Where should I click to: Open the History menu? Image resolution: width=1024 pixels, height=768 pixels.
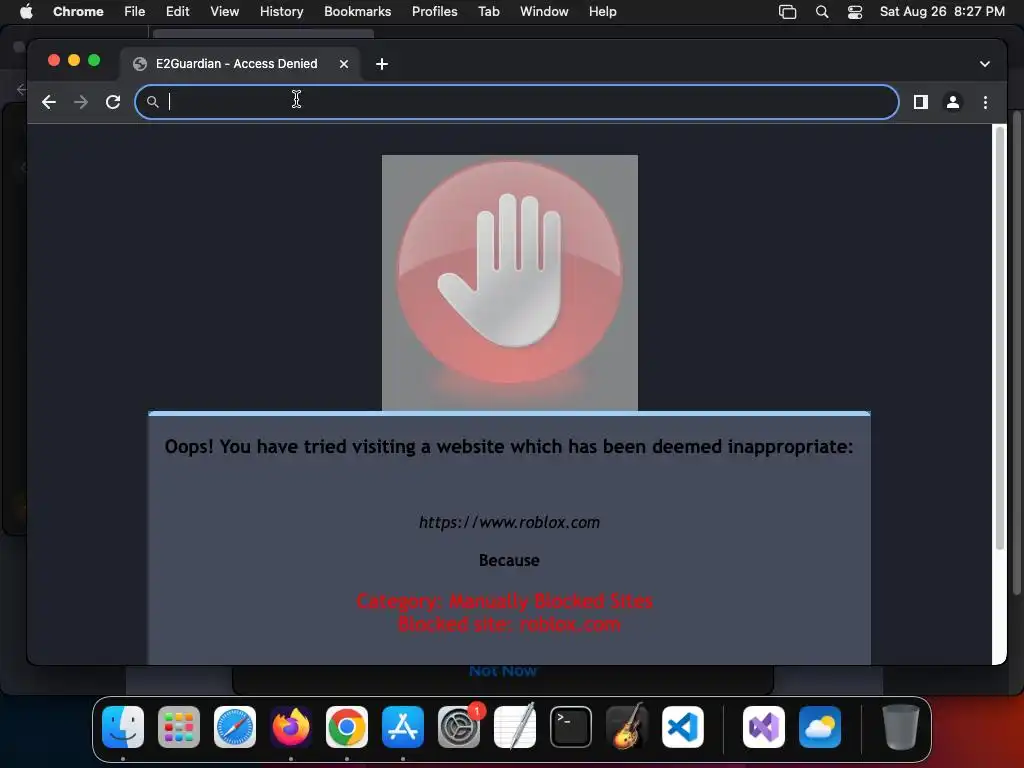(x=281, y=12)
